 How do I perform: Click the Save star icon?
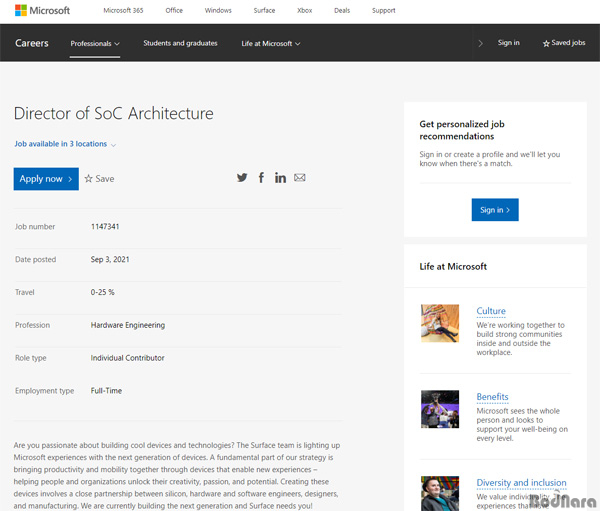pyautogui.click(x=88, y=178)
